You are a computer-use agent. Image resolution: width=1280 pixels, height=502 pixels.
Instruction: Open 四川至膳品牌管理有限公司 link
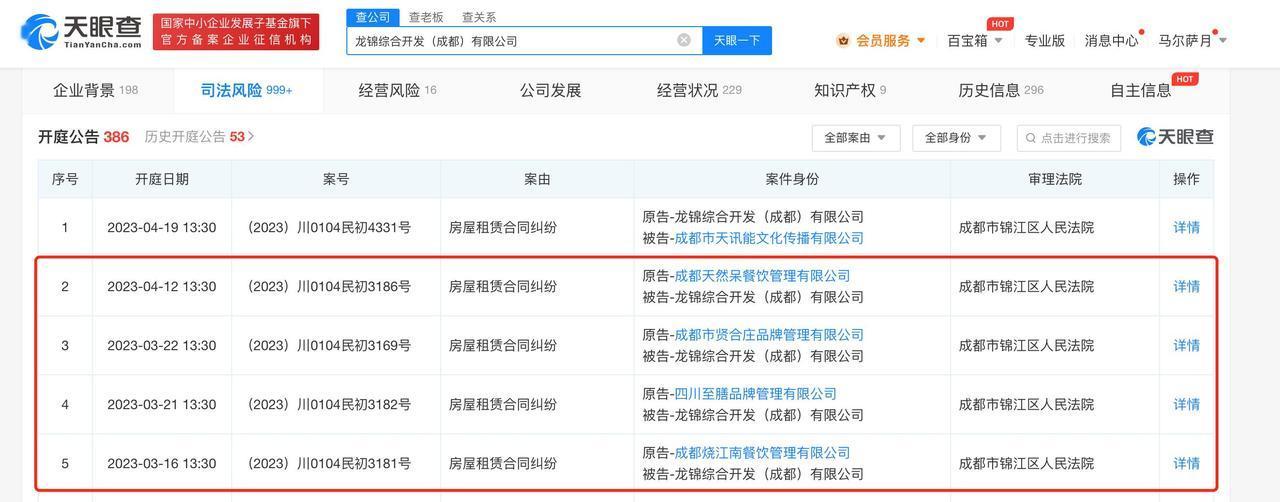(755, 394)
